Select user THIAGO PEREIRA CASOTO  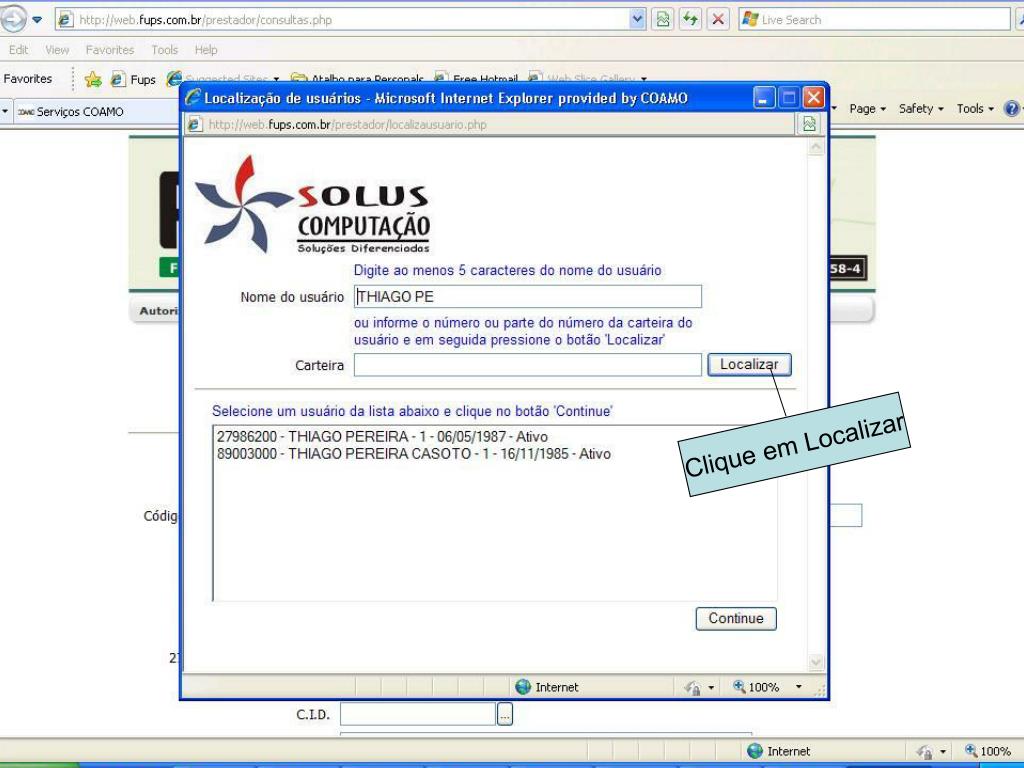tap(413, 454)
